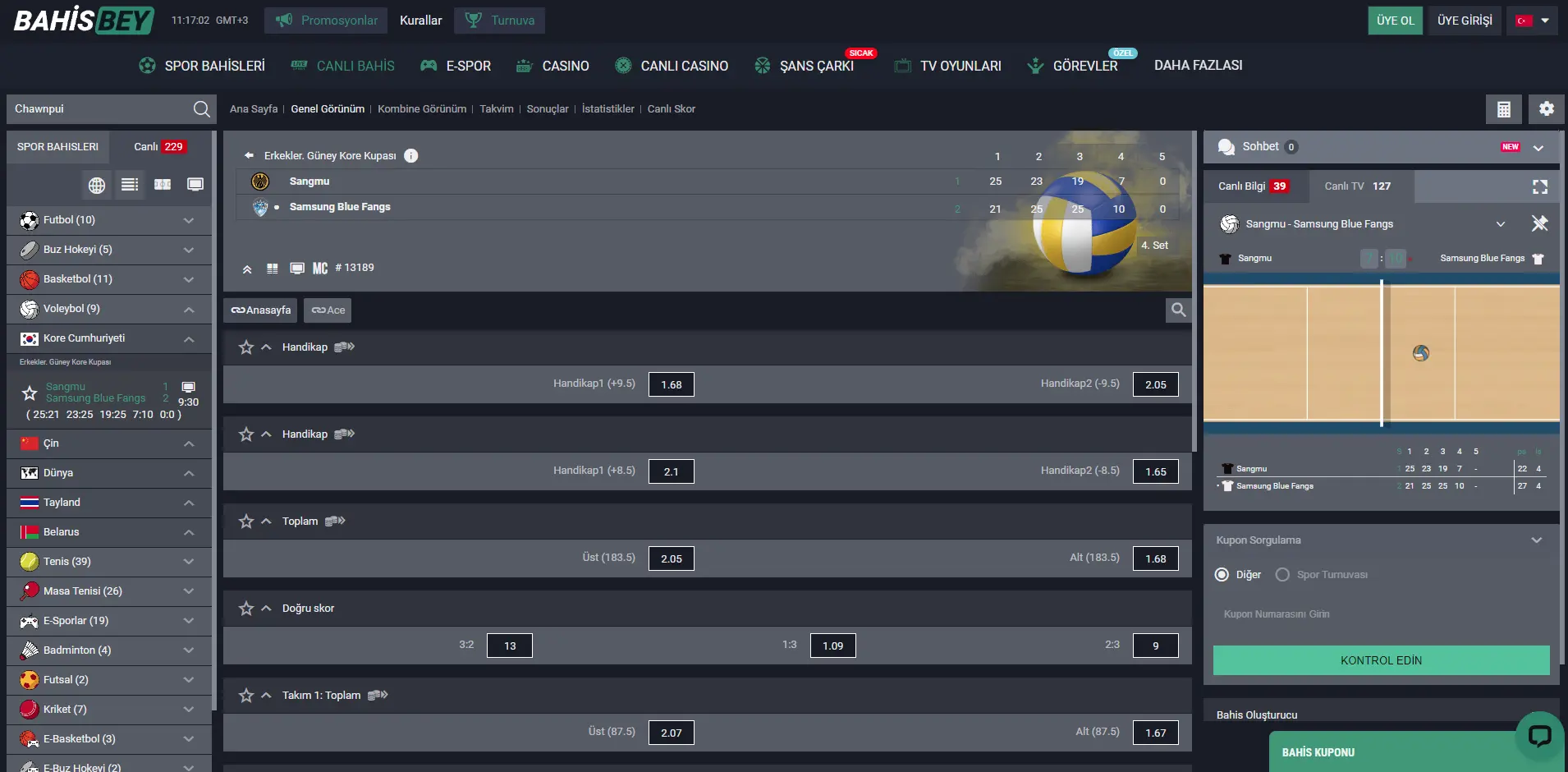Pick the Doğru skor 1:3 odds 1.09
The height and width of the screenshot is (772, 1568).
[833, 646]
